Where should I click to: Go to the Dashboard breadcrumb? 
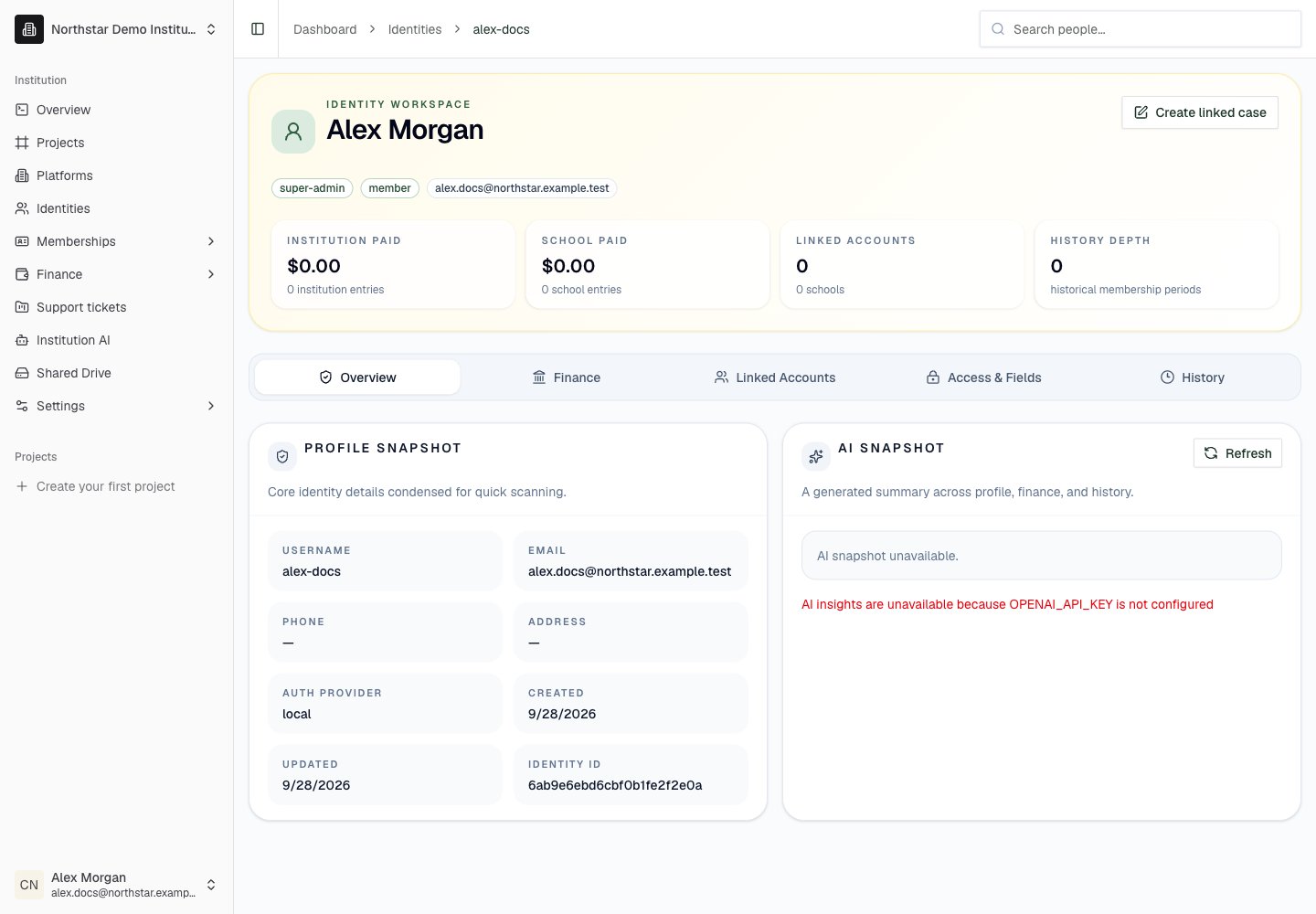[325, 29]
